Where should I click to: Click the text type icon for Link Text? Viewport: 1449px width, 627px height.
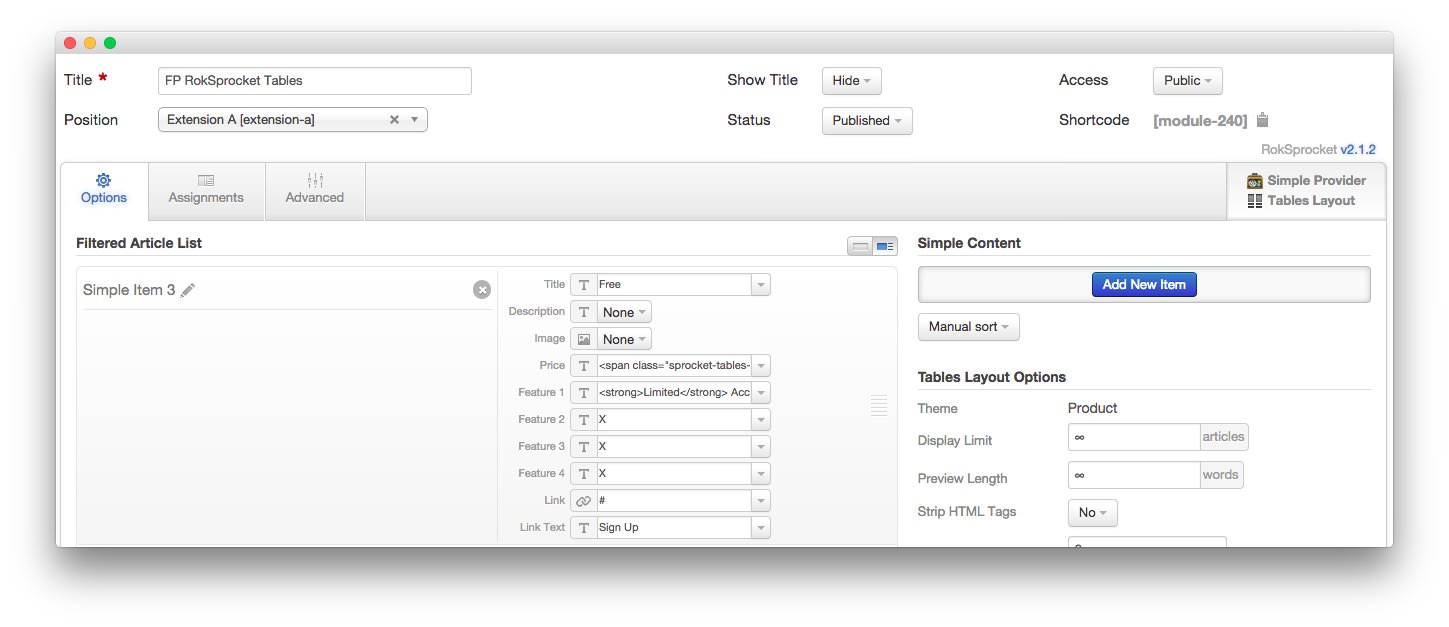tap(584, 528)
